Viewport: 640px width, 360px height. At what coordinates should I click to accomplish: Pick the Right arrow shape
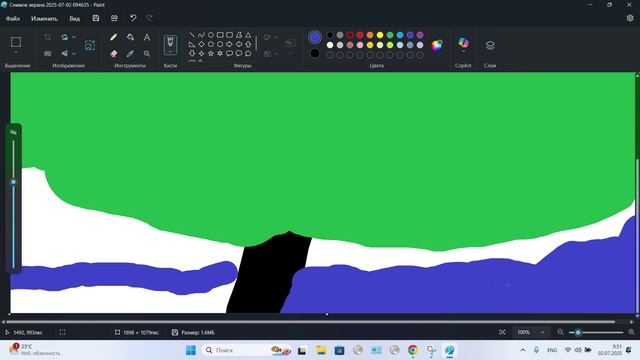pyautogui.click(x=229, y=44)
